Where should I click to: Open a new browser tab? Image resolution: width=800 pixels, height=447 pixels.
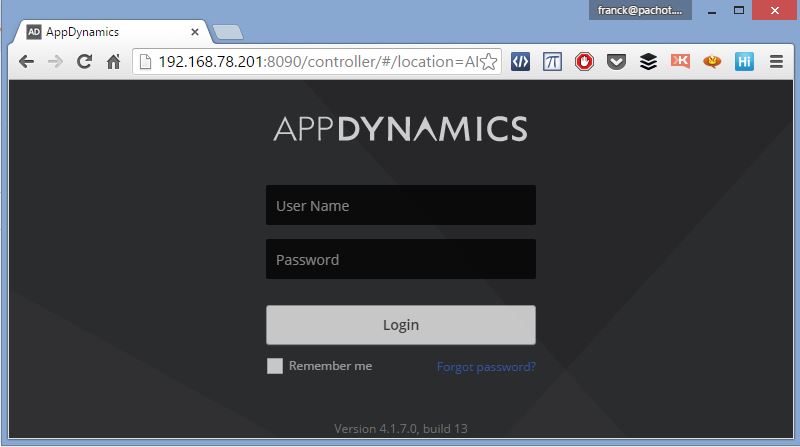[x=228, y=32]
